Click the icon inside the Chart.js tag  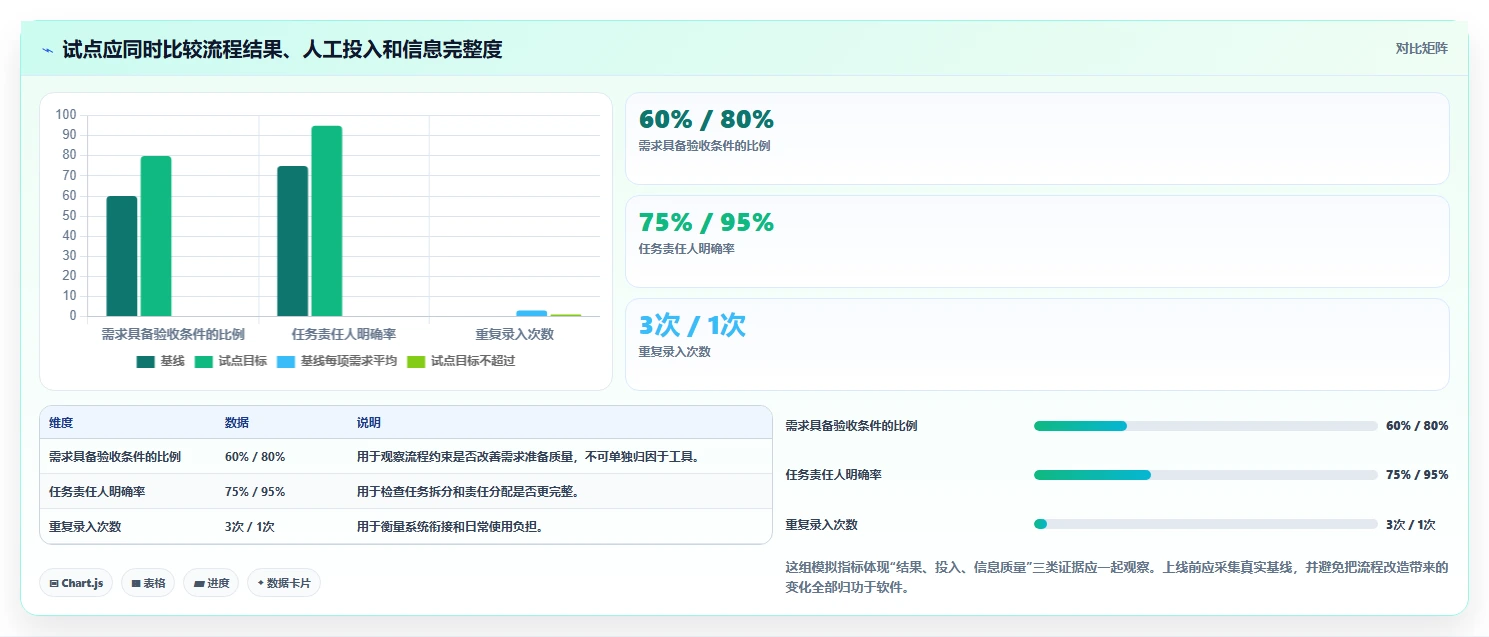(x=54, y=583)
